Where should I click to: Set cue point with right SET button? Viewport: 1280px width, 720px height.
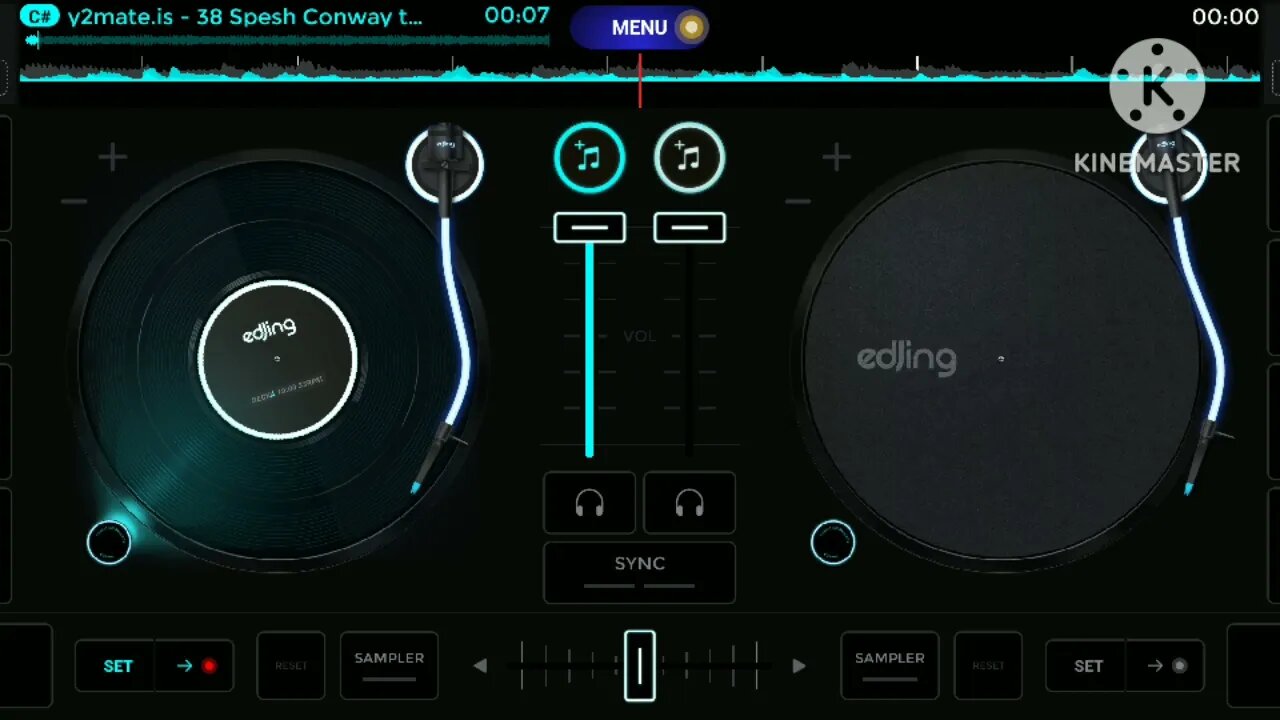[x=1087, y=666]
